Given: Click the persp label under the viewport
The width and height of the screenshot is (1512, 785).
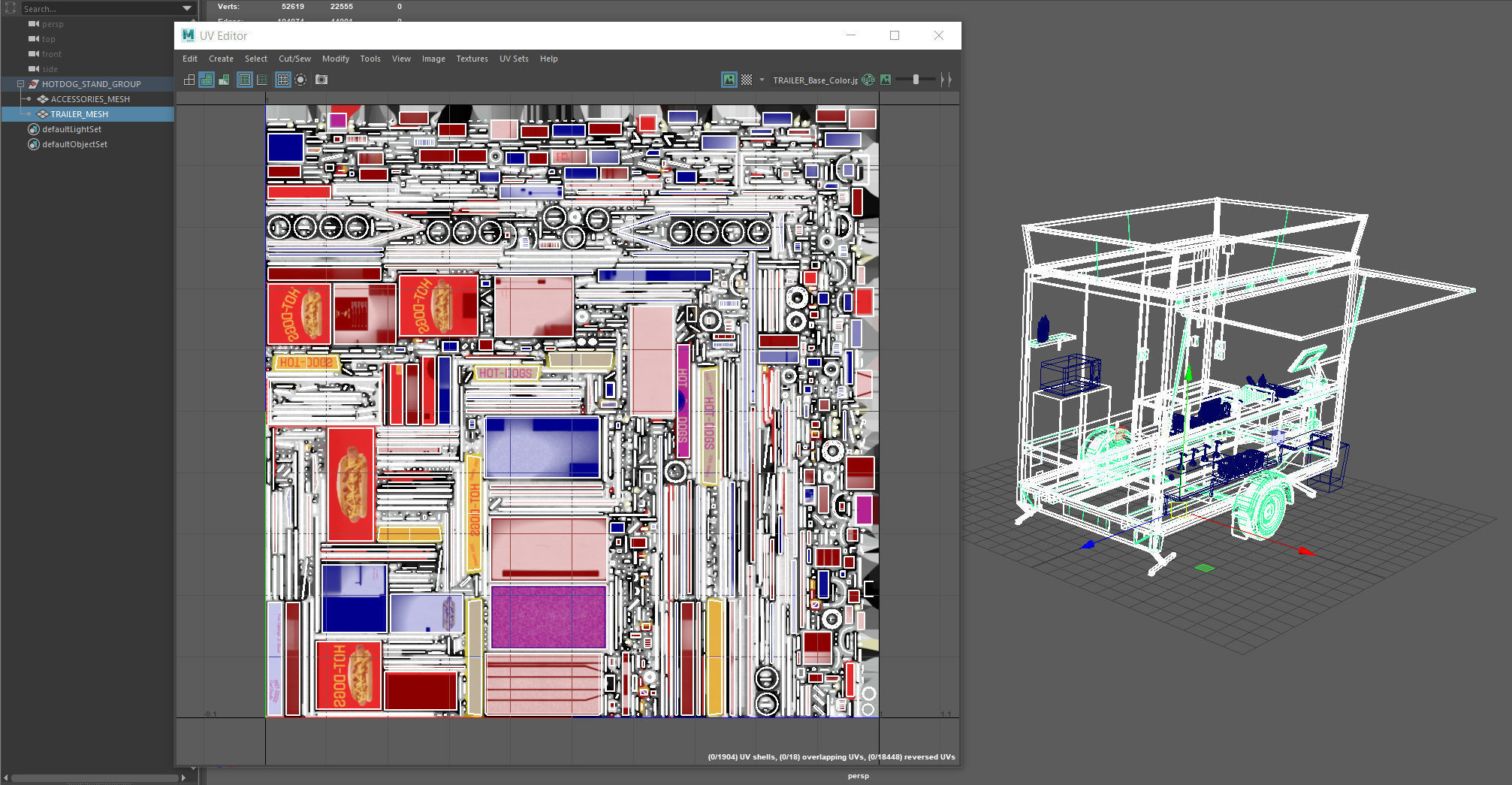Looking at the screenshot, I should (859, 776).
